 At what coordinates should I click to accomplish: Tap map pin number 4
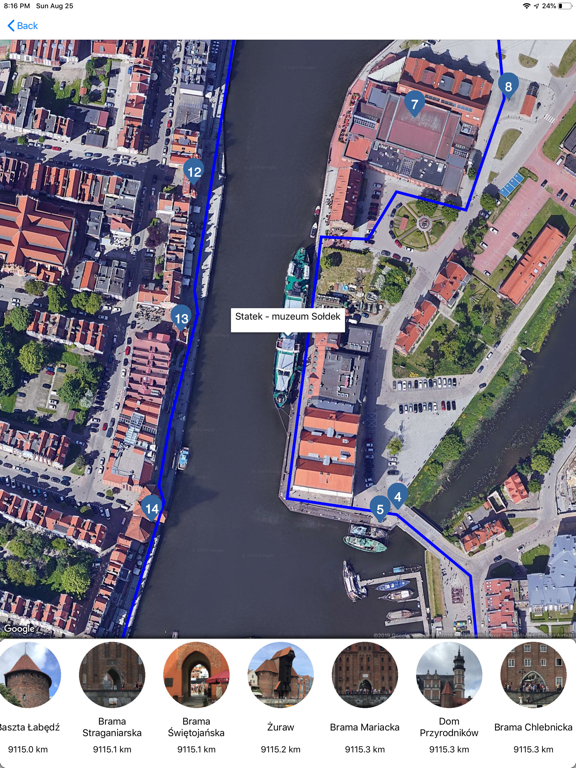point(398,496)
